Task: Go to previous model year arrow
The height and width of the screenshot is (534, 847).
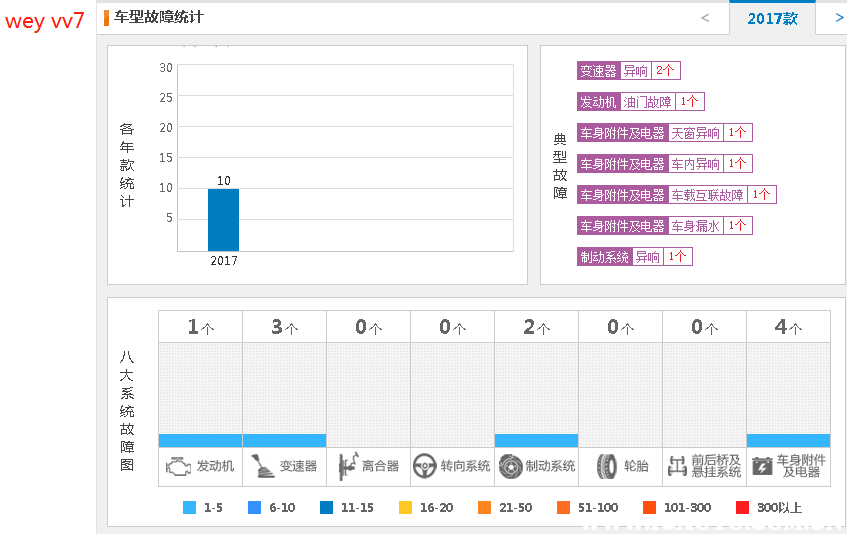Action: click(705, 18)
